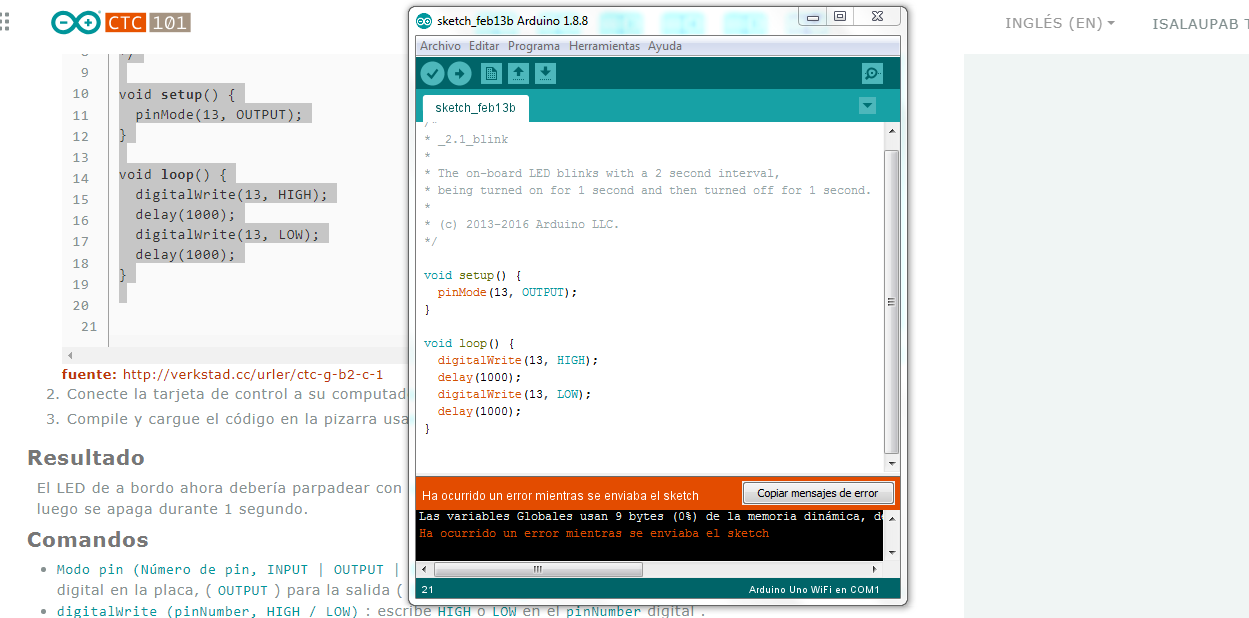
Task: Click the Arduino CTC 101 logo
Action: click(x=121, y=22)
